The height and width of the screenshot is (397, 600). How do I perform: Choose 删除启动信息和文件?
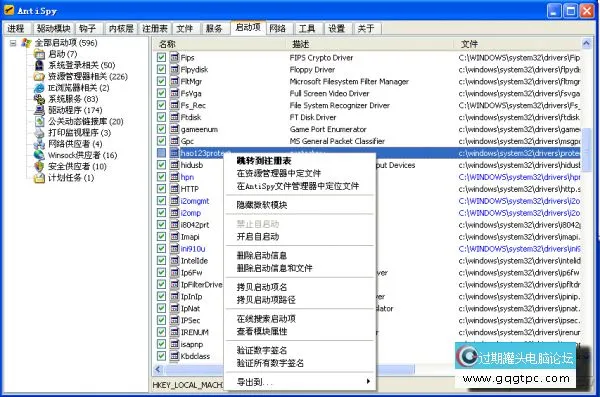tap(300, 268)
